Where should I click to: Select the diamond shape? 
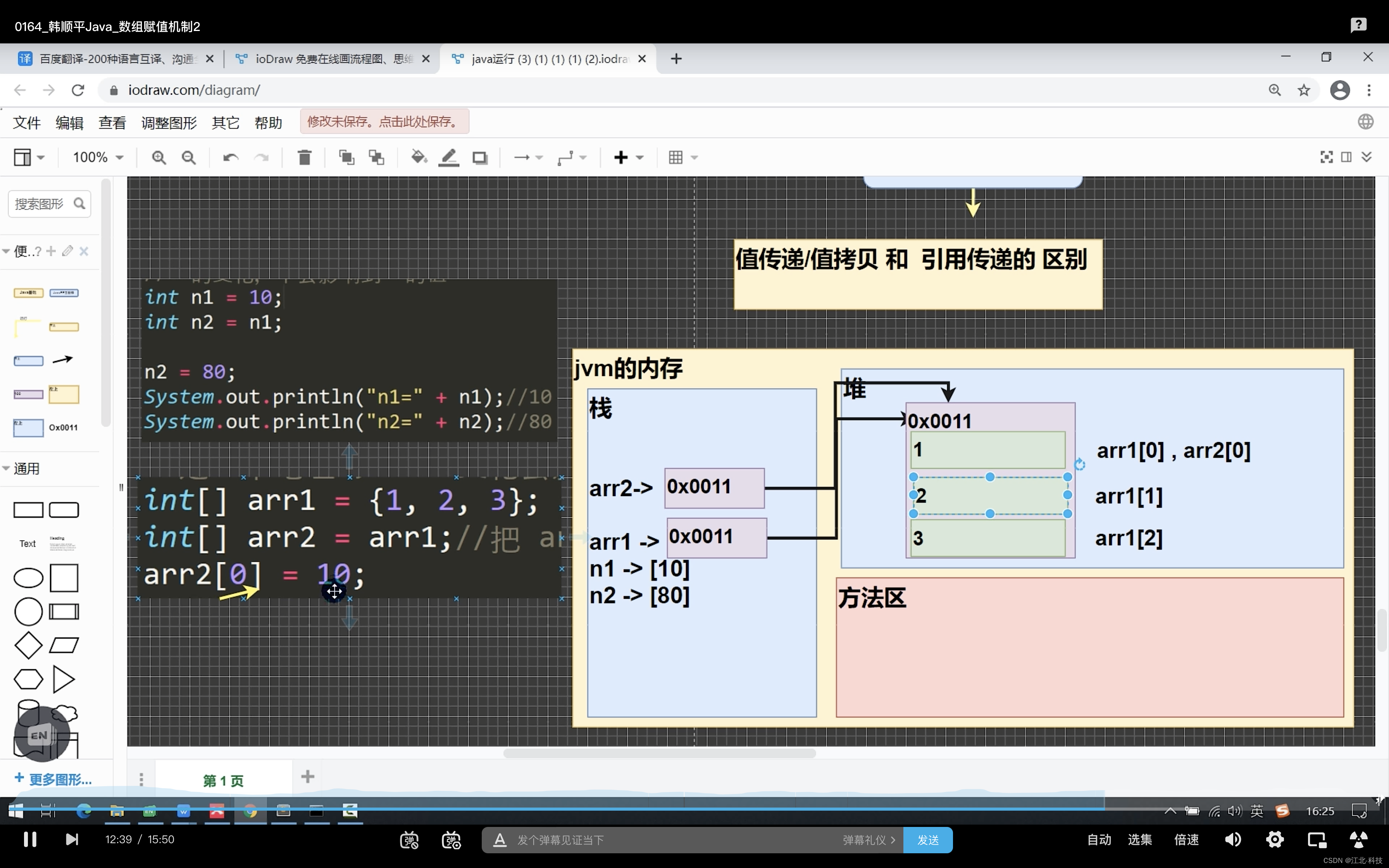pos(28,645)
